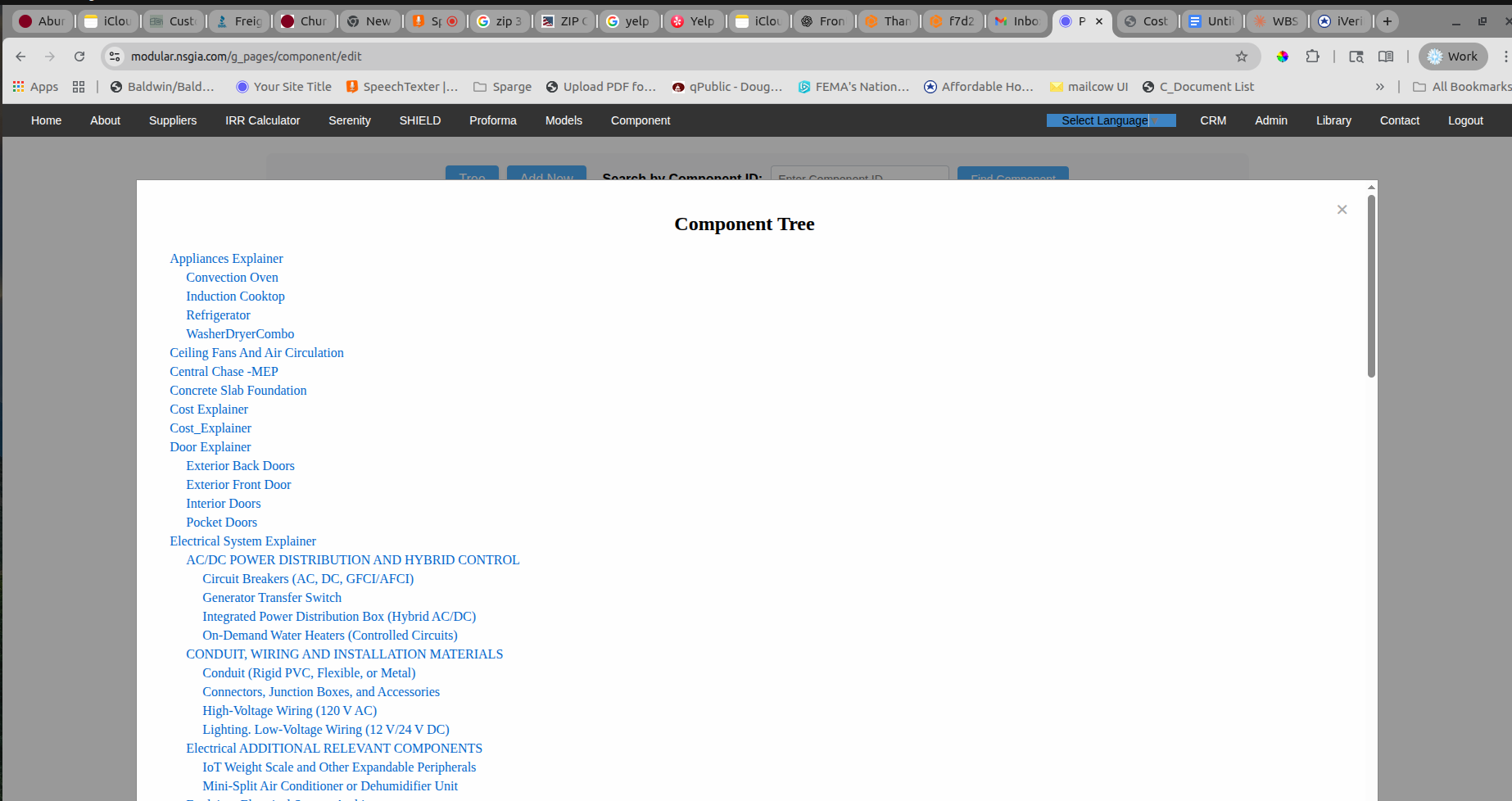Switch to the Yelp browser tab
This screenshot has height=801, width=1512.
point(693,21)
